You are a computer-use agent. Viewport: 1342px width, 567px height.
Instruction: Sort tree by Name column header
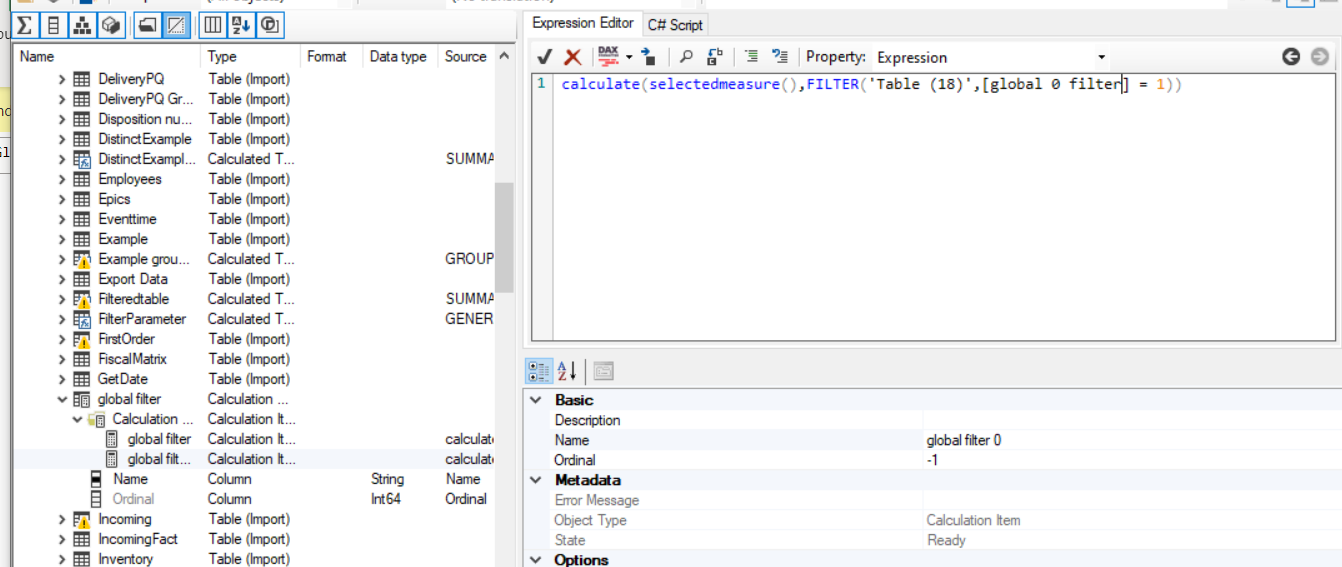pos(106,57)
